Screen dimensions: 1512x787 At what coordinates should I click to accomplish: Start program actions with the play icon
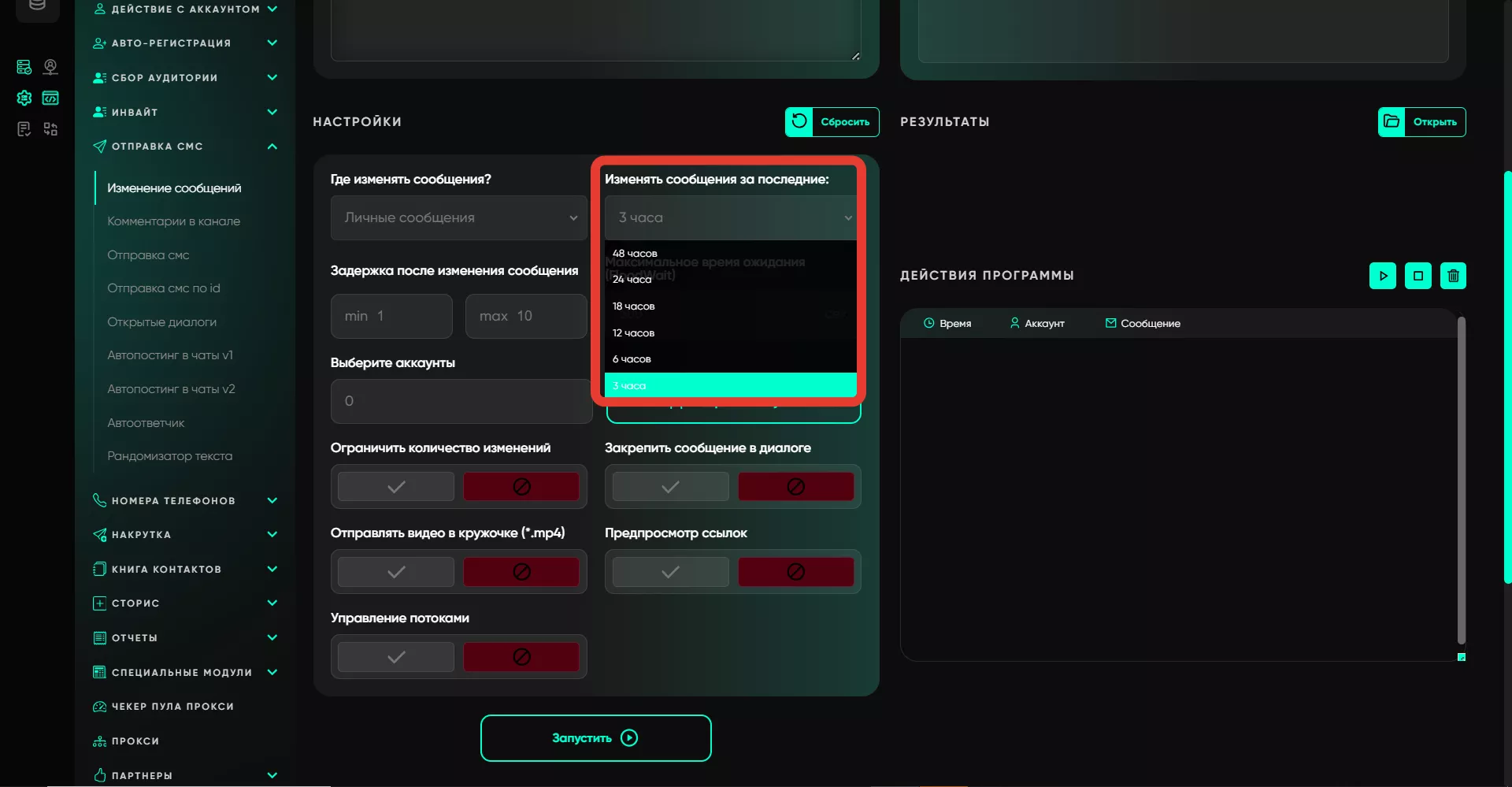(x=1383, y=276)
